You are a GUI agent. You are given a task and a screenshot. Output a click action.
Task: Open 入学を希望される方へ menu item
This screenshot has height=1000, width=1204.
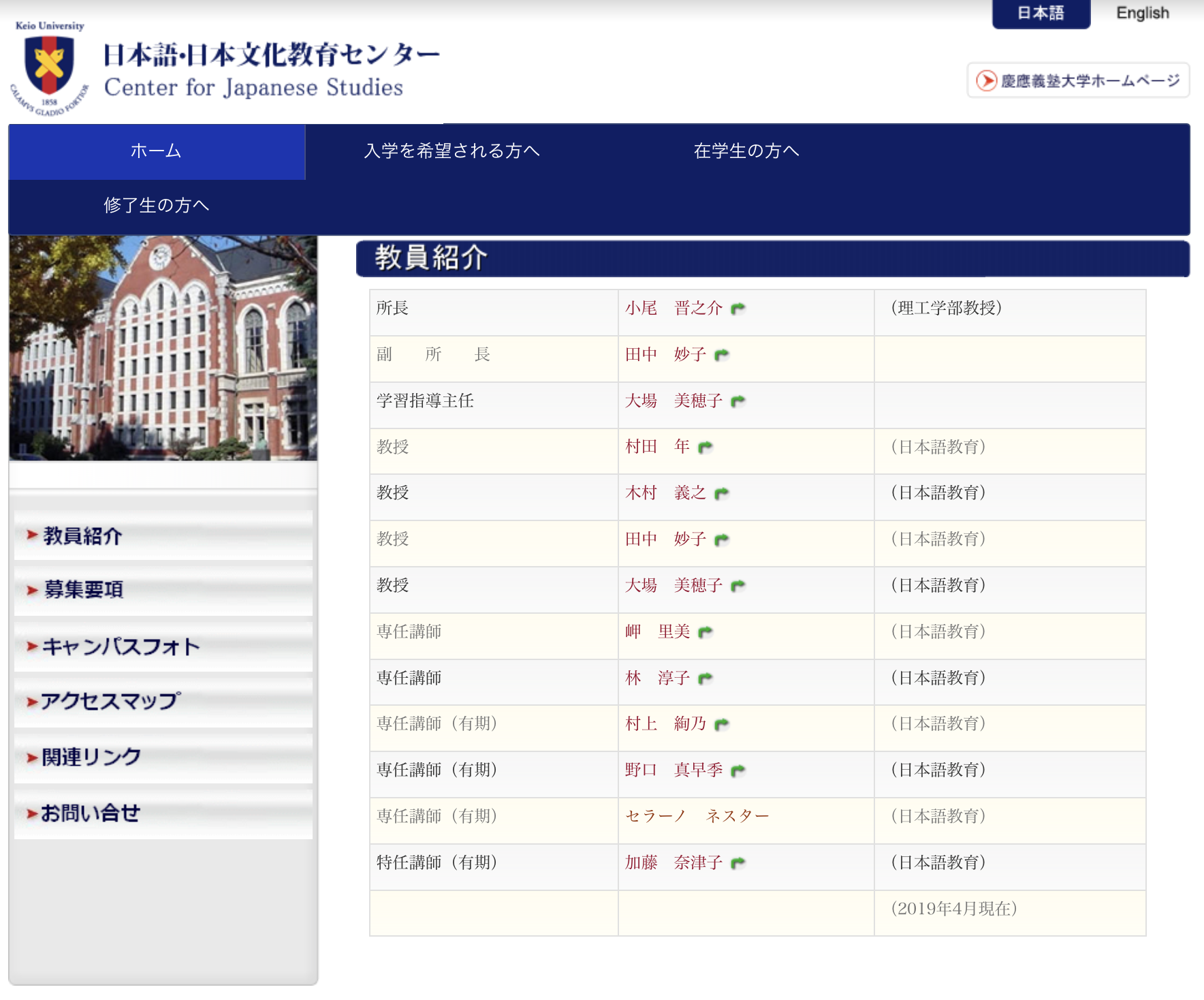click(452, 151)
